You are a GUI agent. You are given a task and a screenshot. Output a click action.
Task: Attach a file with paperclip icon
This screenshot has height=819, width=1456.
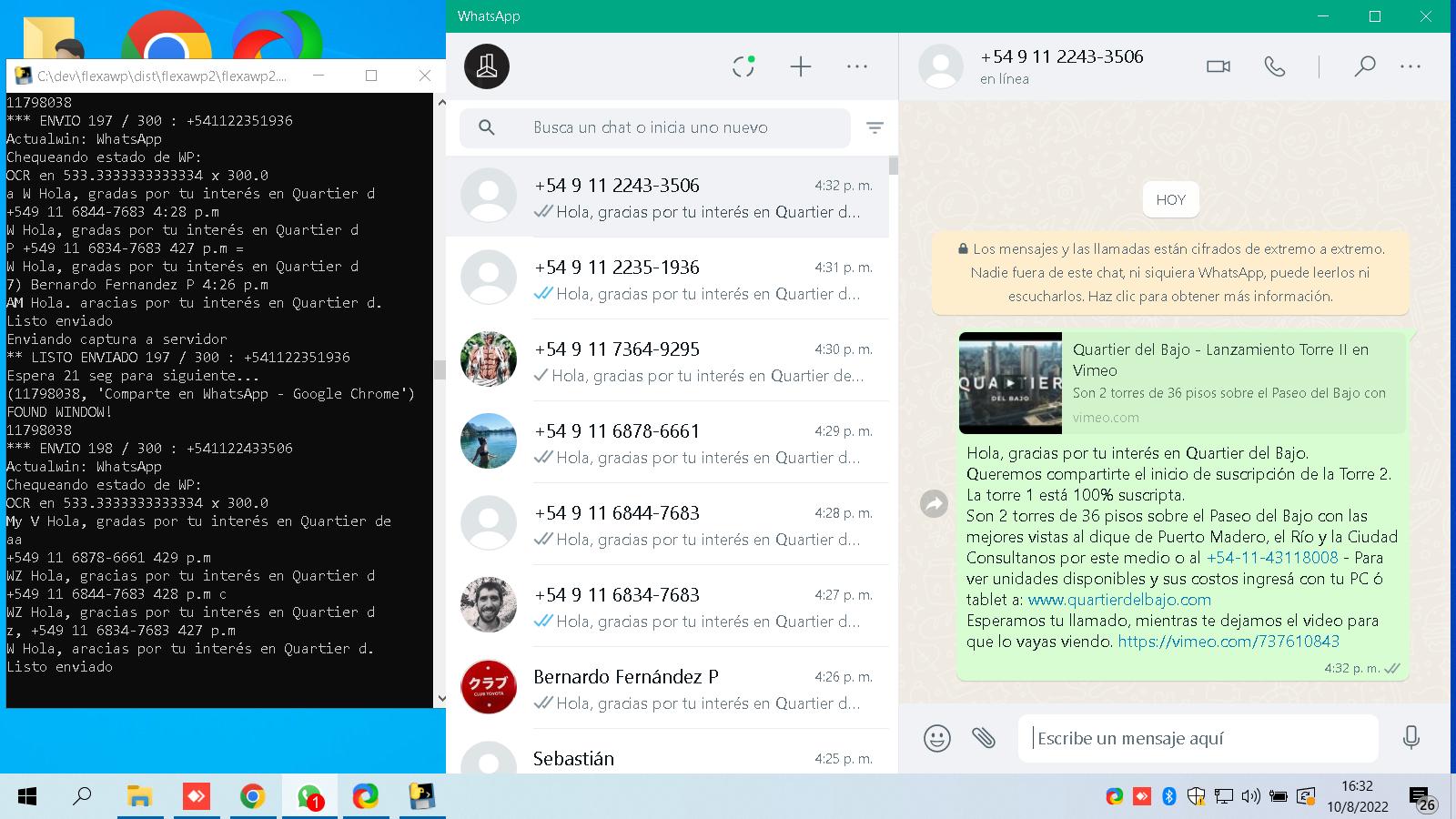pyautogui.click(x=984, y=737)
